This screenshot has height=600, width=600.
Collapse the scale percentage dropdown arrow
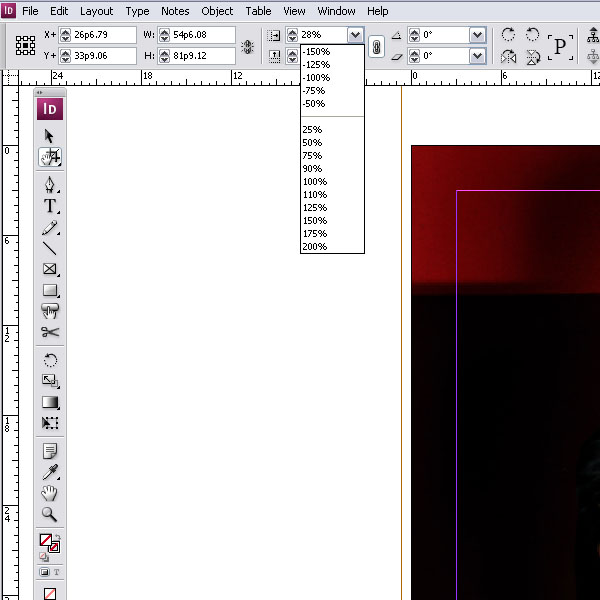(355, 35)
